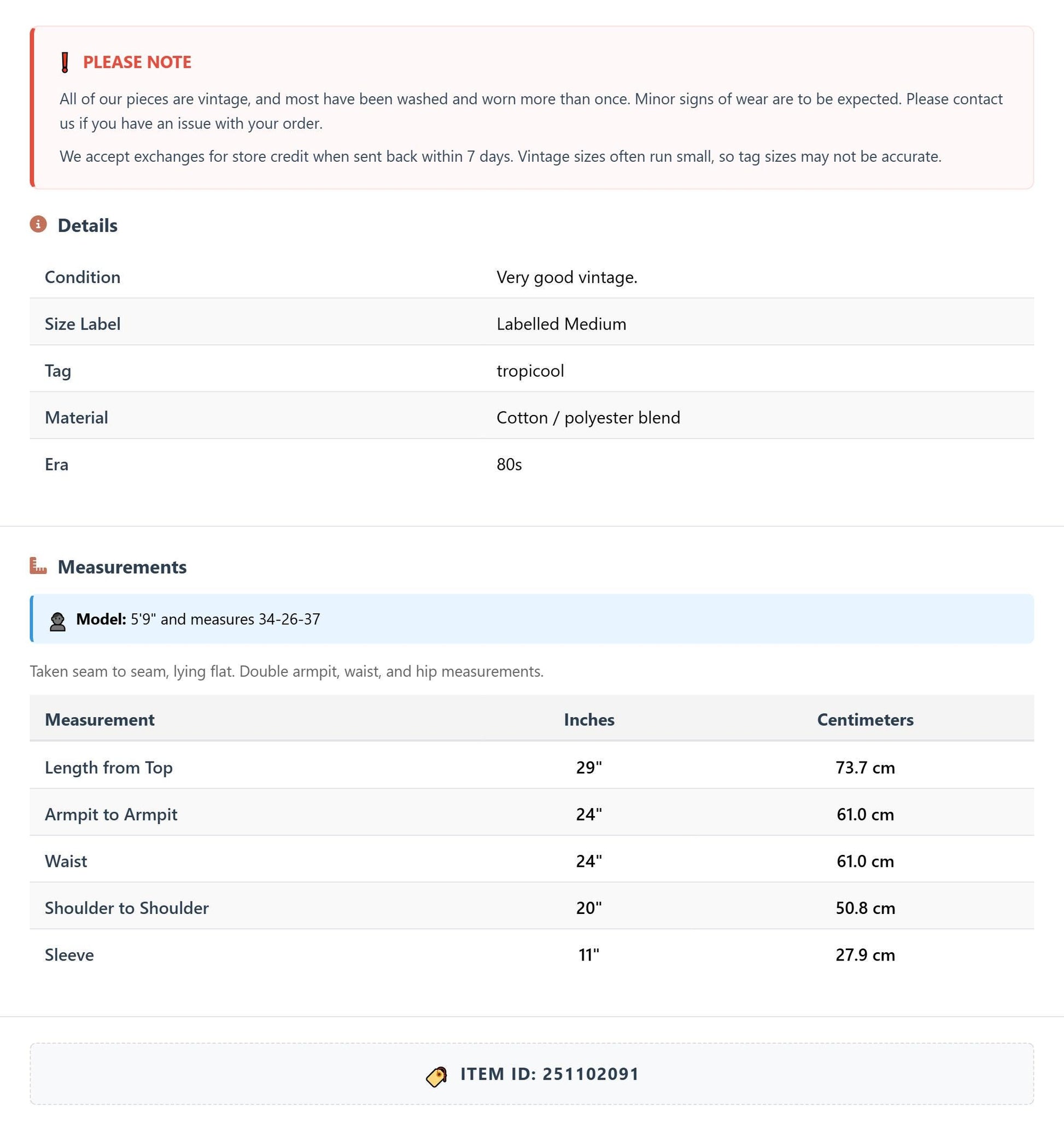Click the Cotton / polyester blend material value
This screenshot has height=1131, width=1064.
pyautogui.click(x=588, y=418)
